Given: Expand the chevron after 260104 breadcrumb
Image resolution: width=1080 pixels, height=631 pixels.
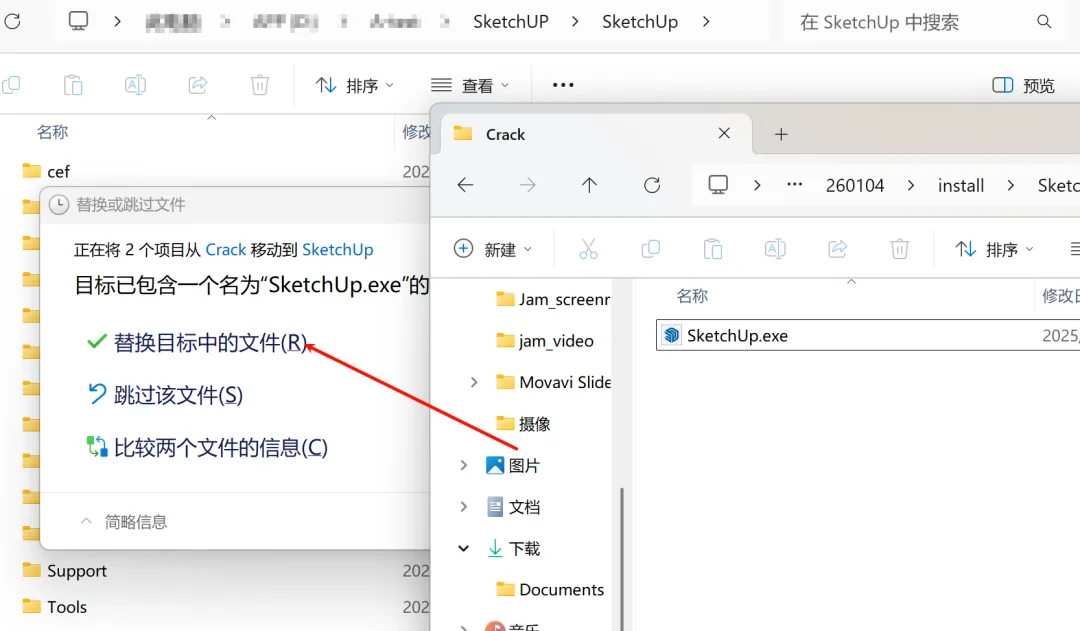Looking at the screenshot, I should click(x=911, y=185).
